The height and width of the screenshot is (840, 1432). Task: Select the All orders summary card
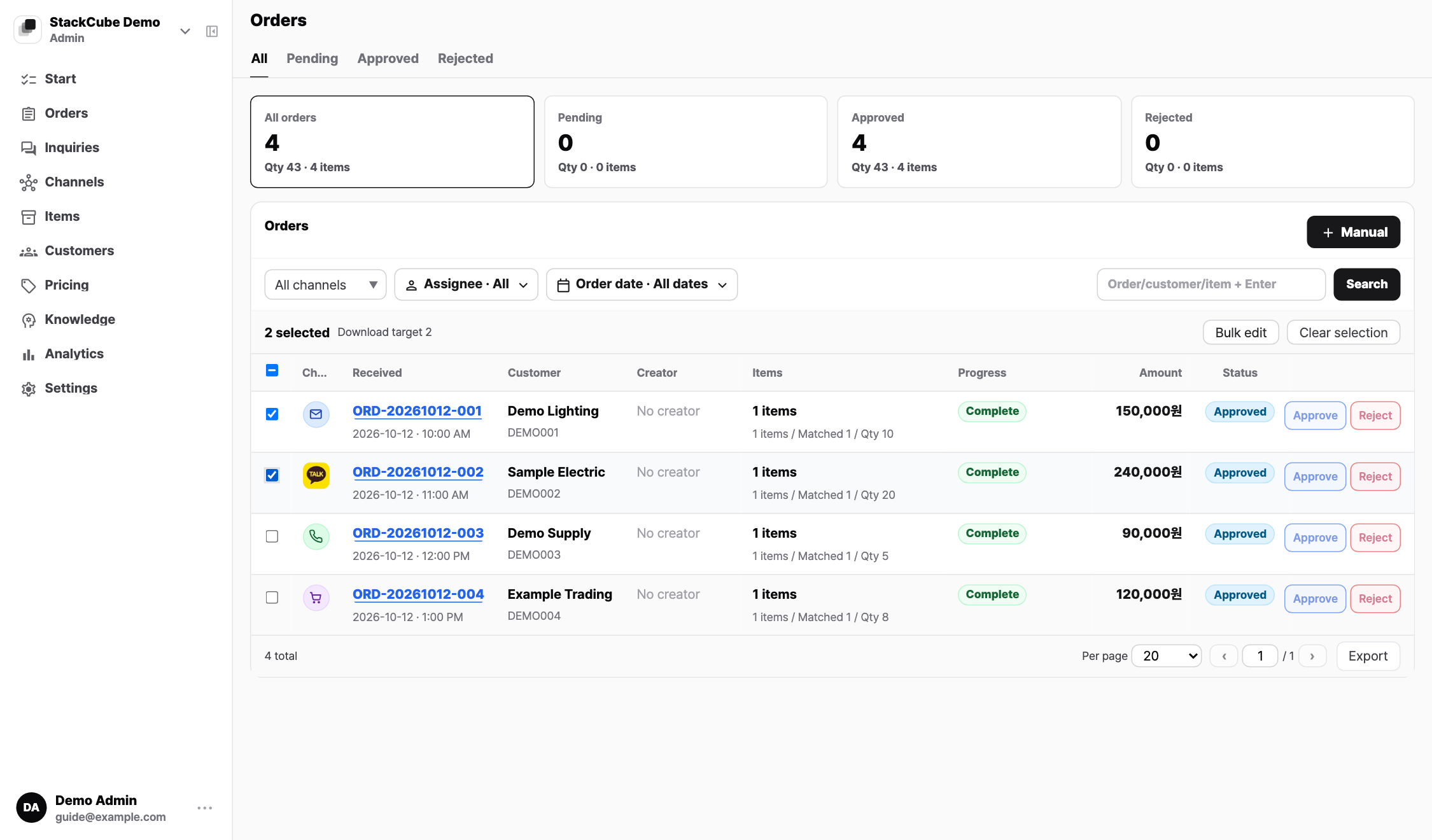(x=392, y=142)
